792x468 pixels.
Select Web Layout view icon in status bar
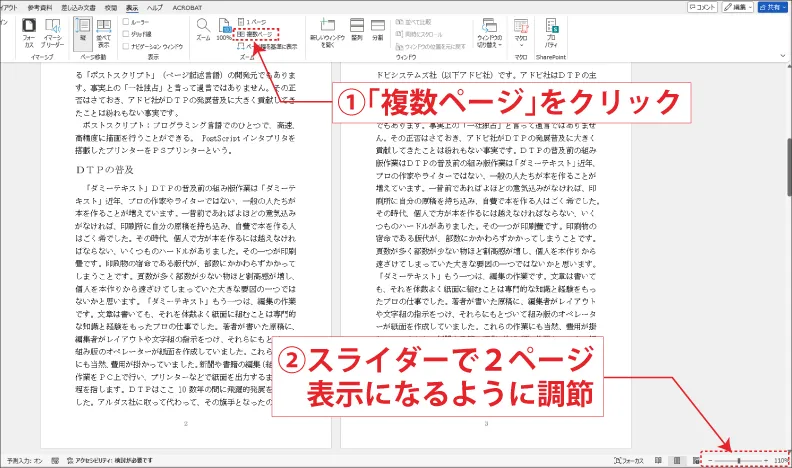(x=696, y=460)
